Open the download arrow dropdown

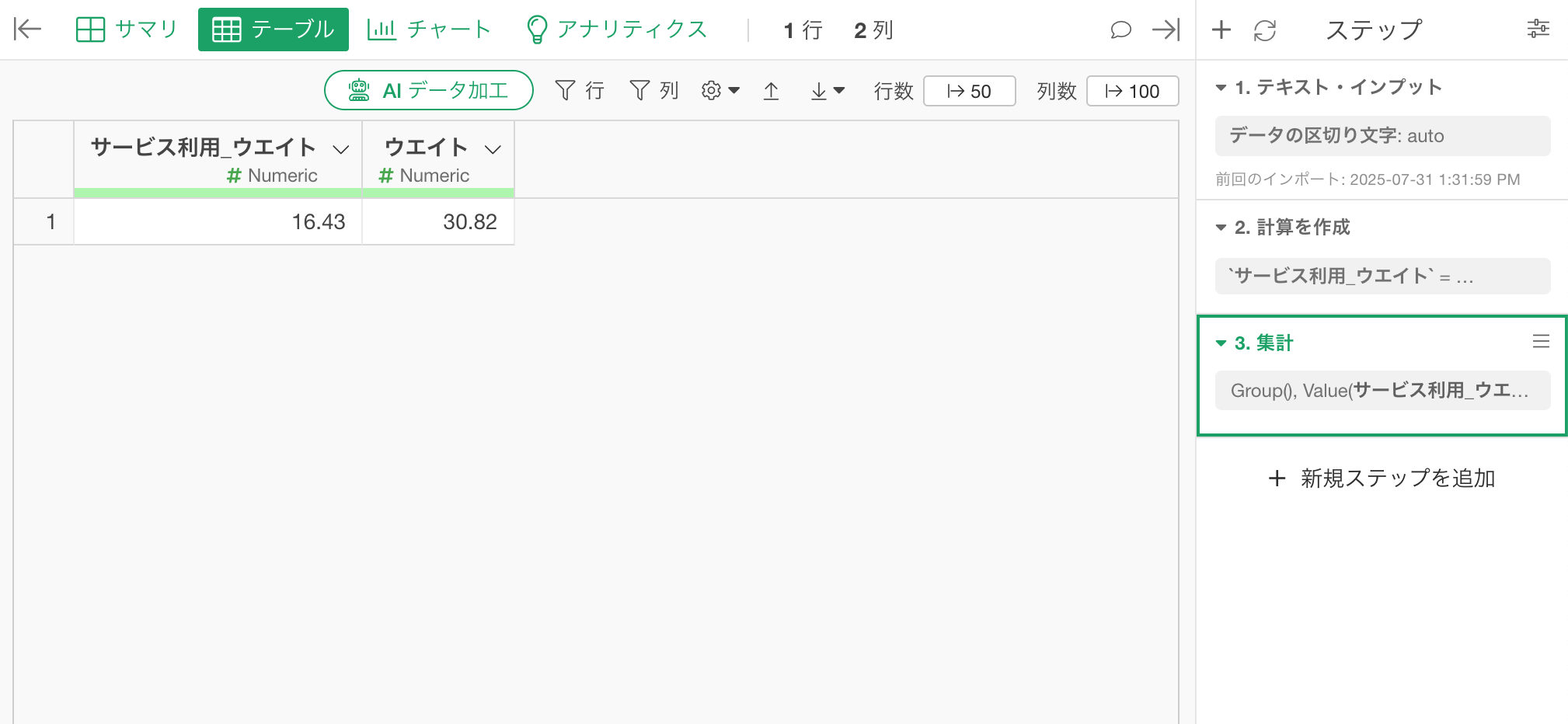(827, 91)
